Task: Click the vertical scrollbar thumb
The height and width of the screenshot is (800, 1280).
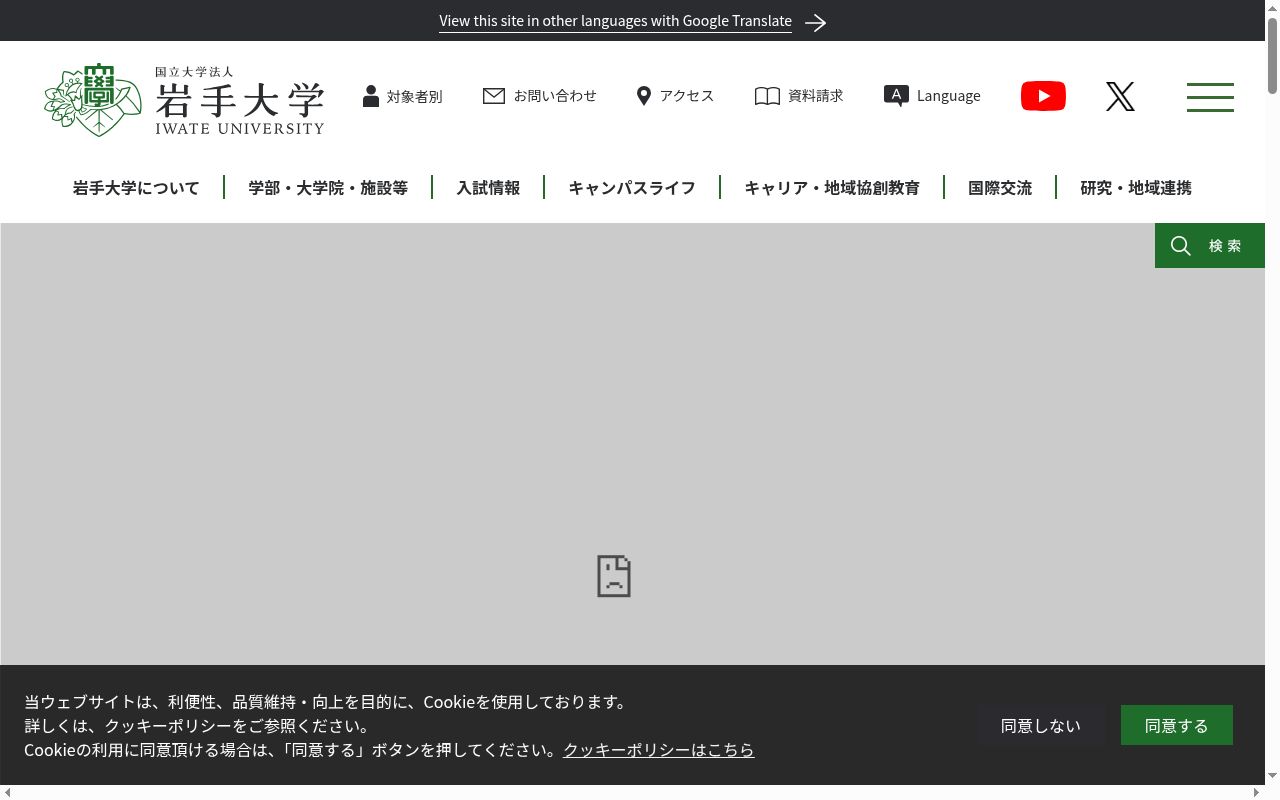Action: (x=1272, y=55)
